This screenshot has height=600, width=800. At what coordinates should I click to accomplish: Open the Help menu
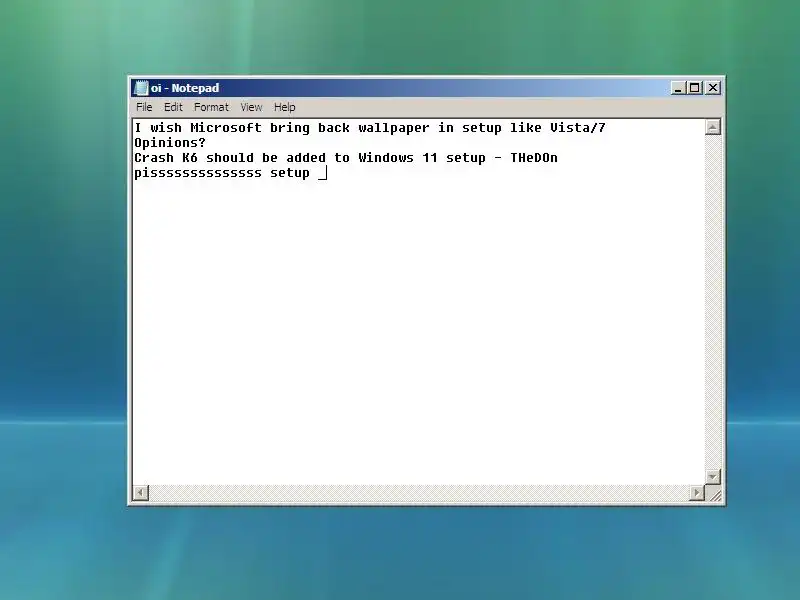pyautogui.click(x=284, y=107)
